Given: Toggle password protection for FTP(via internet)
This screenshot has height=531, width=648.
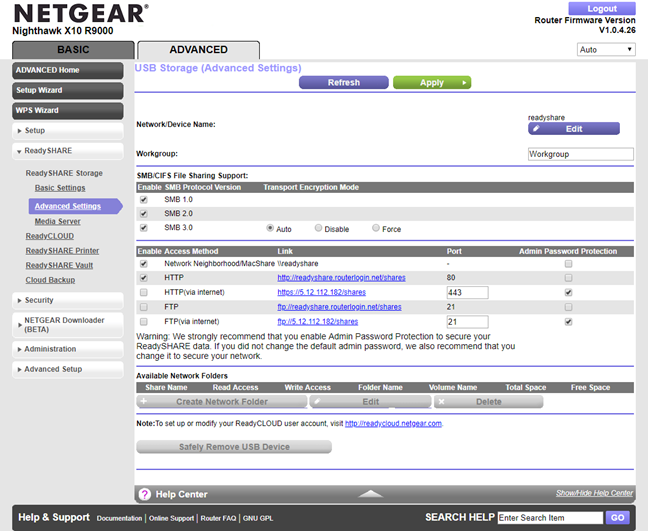Looking at the screenshot, I should click(x=568, y=322).
